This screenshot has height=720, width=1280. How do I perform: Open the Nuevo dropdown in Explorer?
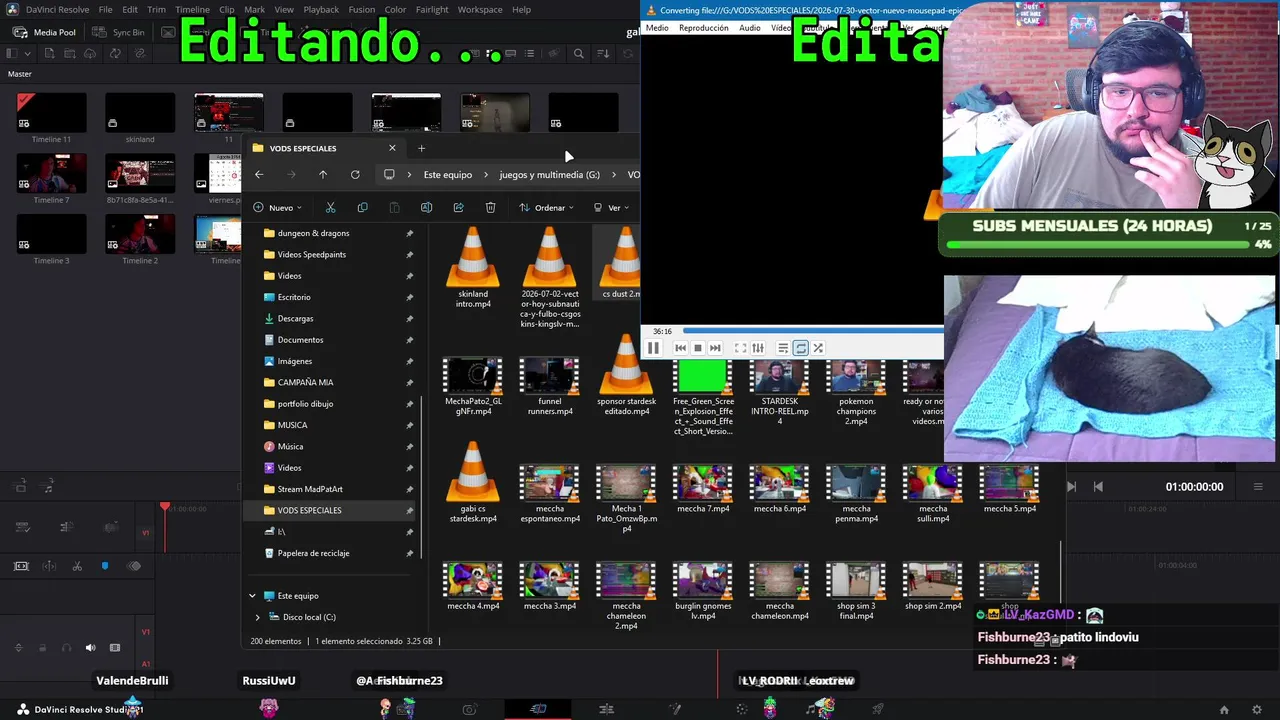pyautogui.click(x=278, y=208)
